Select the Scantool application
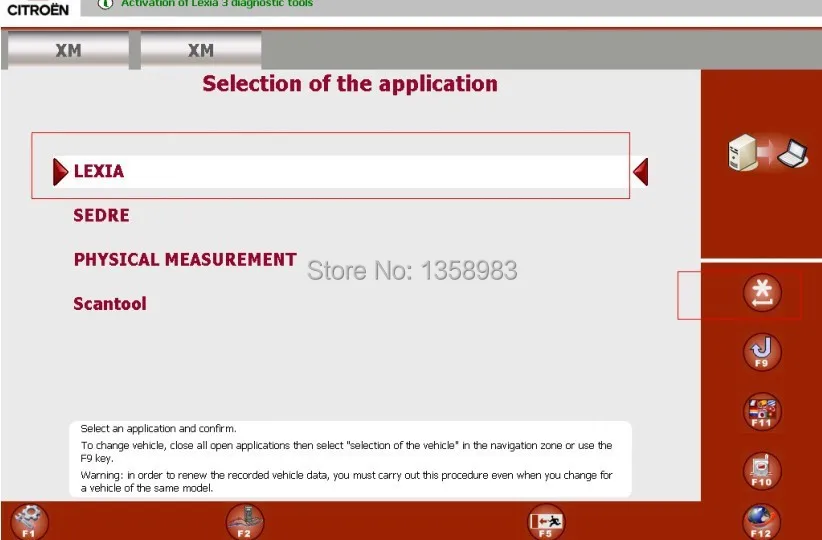This screenshot has height=540, width=822. (x=110, y=304)
